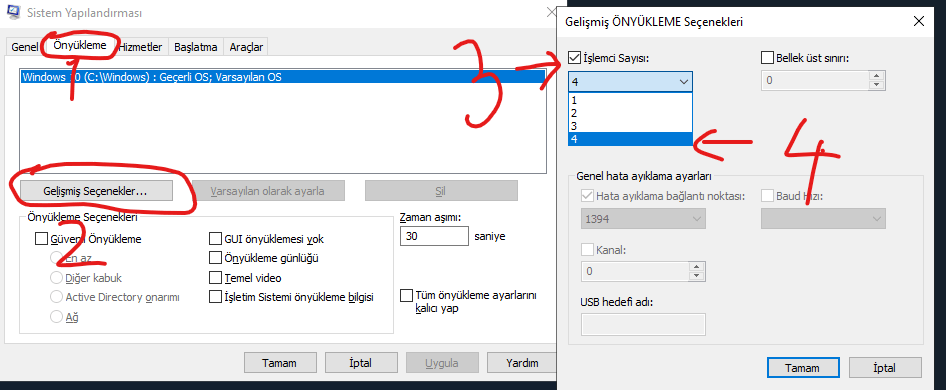The width and height of the screenshot is (946, 390).
Task: Click İptal in Sistem Yapılandırması window
Action: click(x=360, y=363)
